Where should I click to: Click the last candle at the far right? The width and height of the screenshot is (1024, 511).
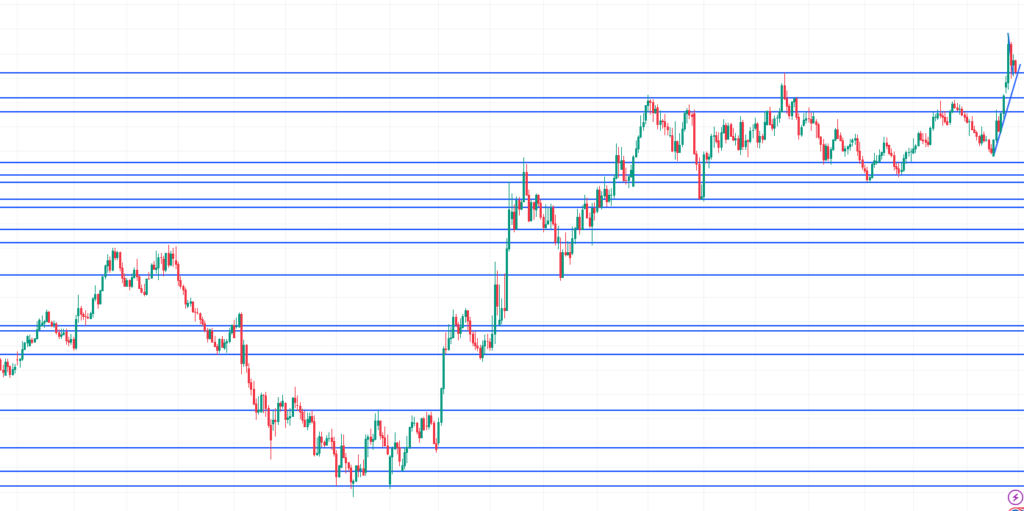pos(1017,68)
